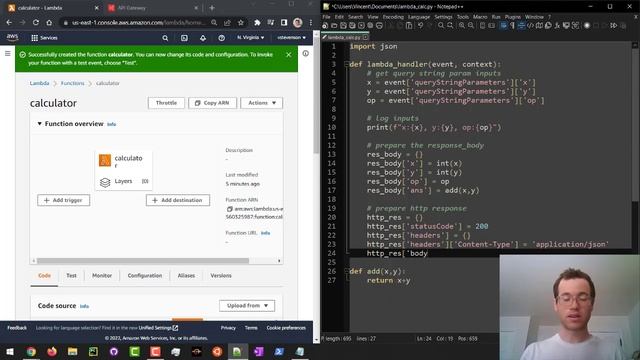Open the Actions dropdown
The image size is (640, 360).
click(262, 103)
